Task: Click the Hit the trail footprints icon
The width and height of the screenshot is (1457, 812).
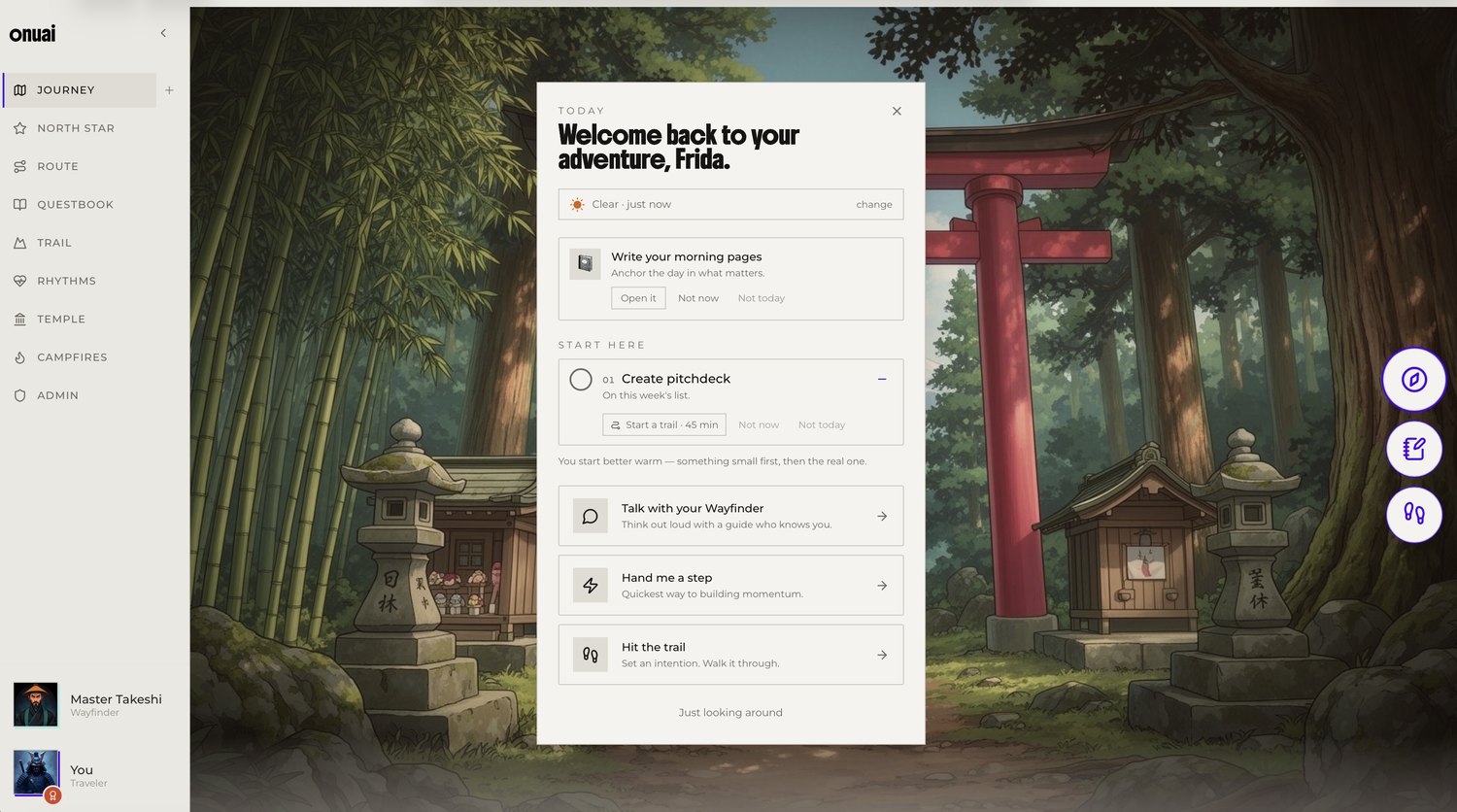Action: [x=591, y=655]
